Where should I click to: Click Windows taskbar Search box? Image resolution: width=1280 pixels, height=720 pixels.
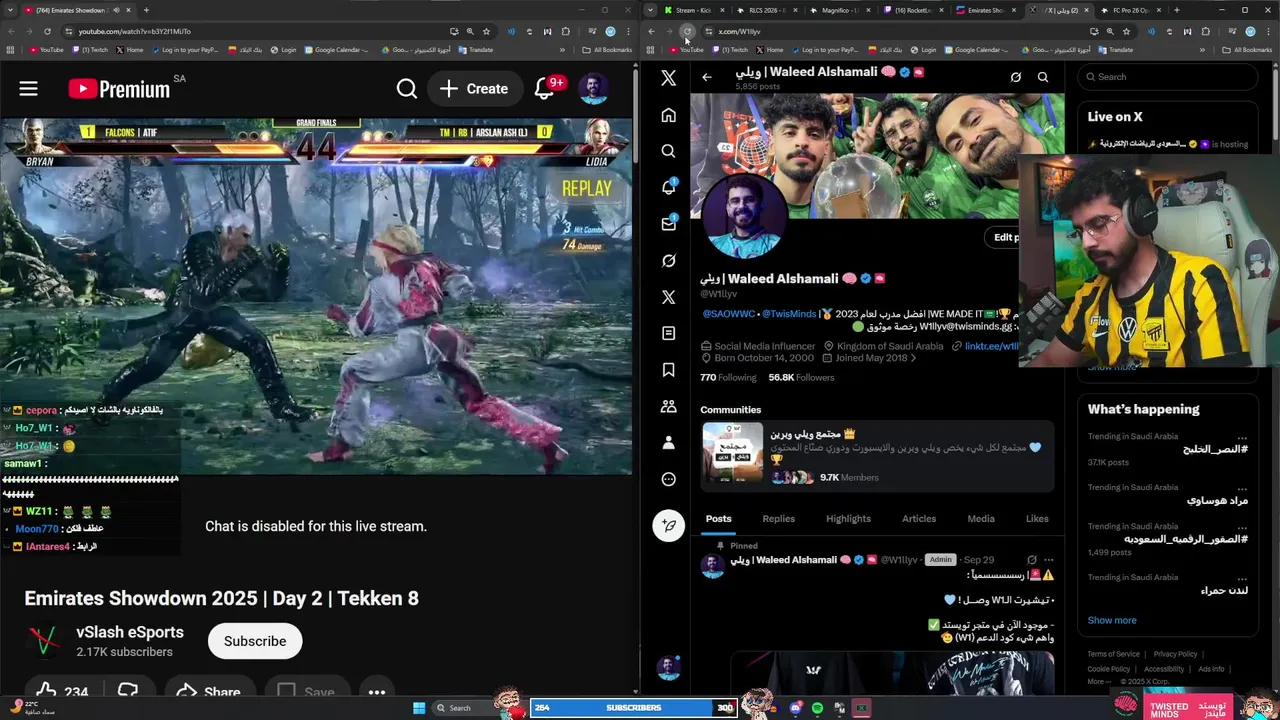[x=465, y=708]
